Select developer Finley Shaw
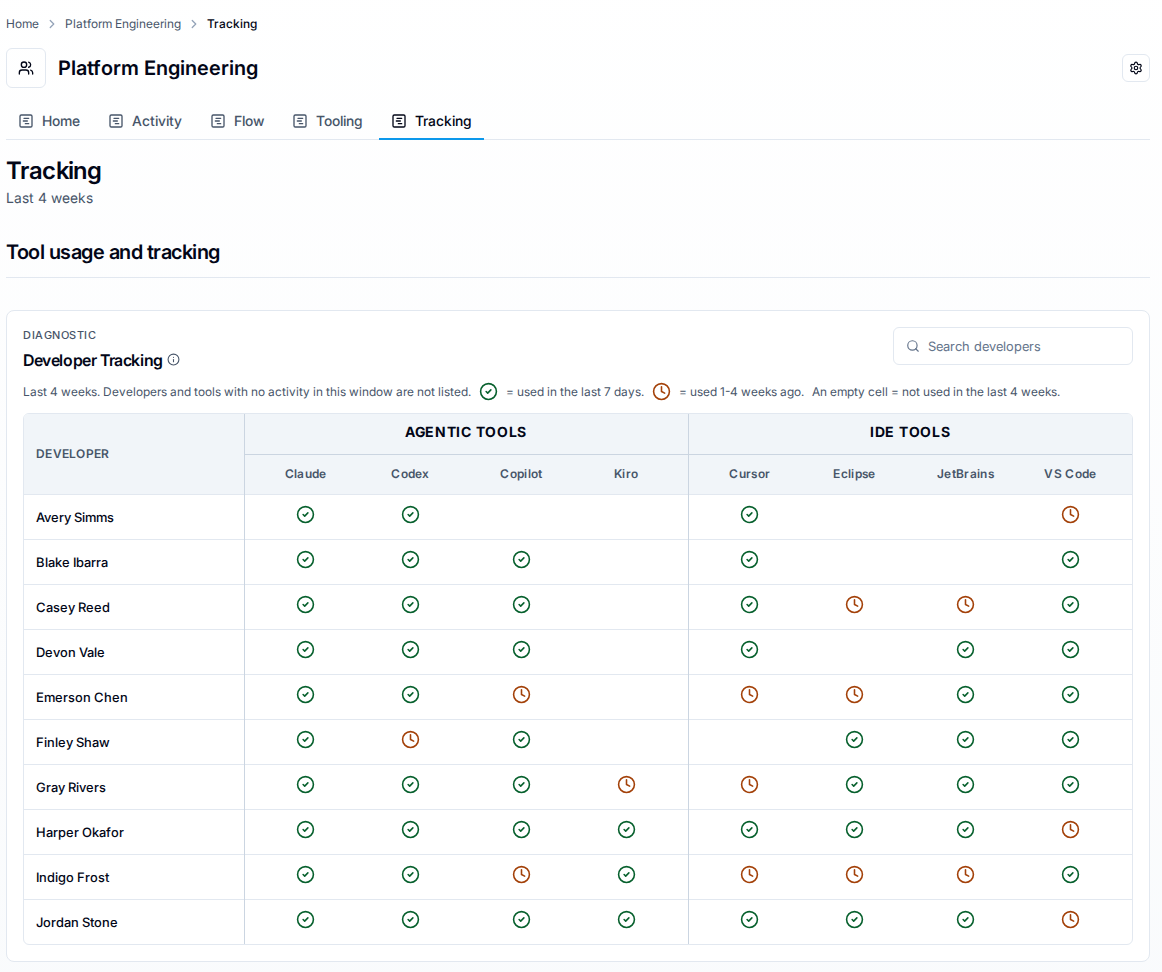1162x972 pixels. pos(73,743)
